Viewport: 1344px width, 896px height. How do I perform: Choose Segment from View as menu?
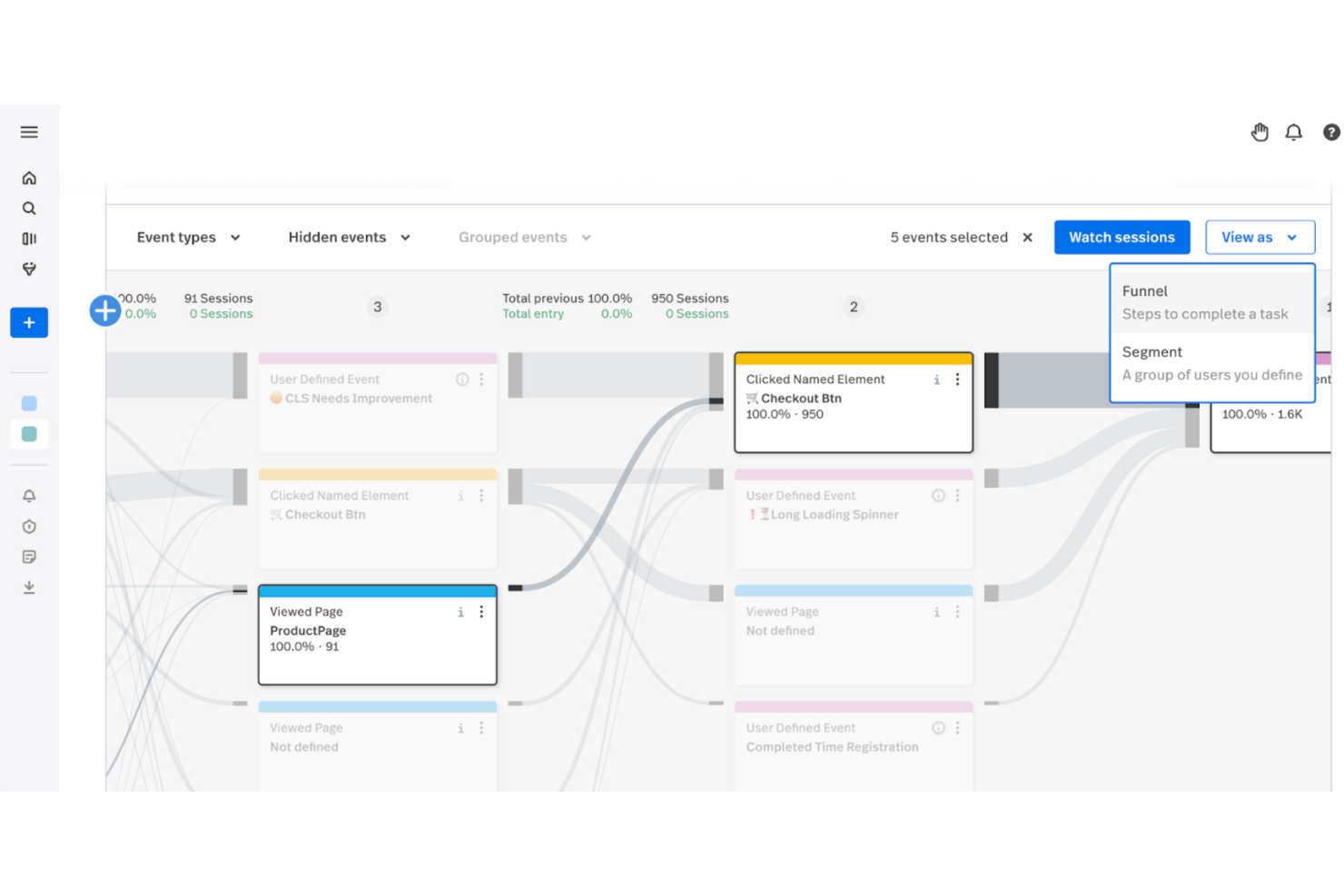1212,363
